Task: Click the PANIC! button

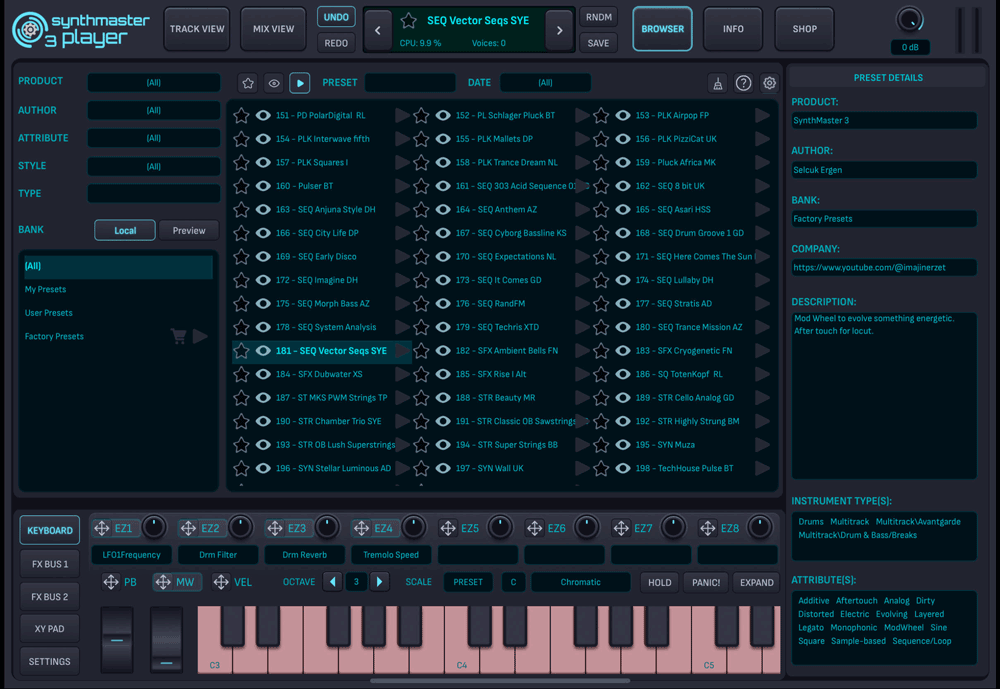Action: point(706,582)
